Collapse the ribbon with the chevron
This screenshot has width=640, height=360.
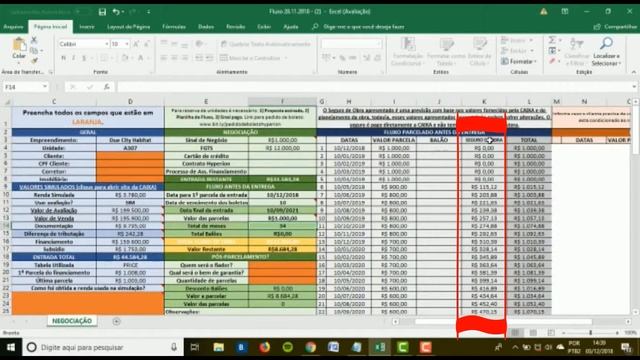pyautogui.click(x=633, y=72)
